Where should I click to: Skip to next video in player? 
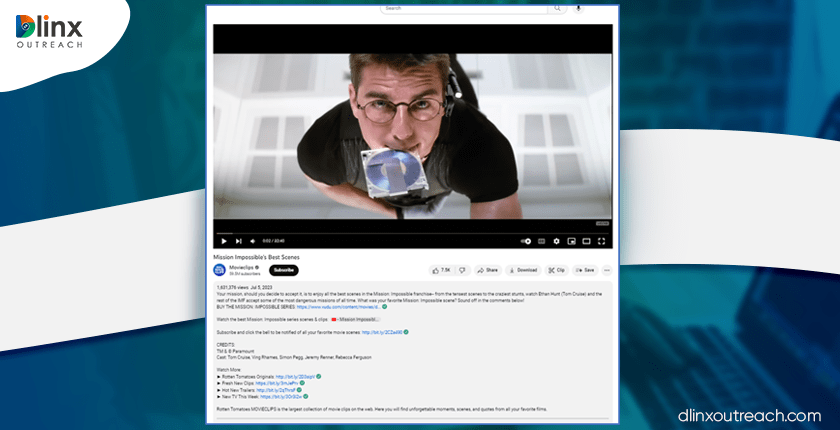point(238,242)
